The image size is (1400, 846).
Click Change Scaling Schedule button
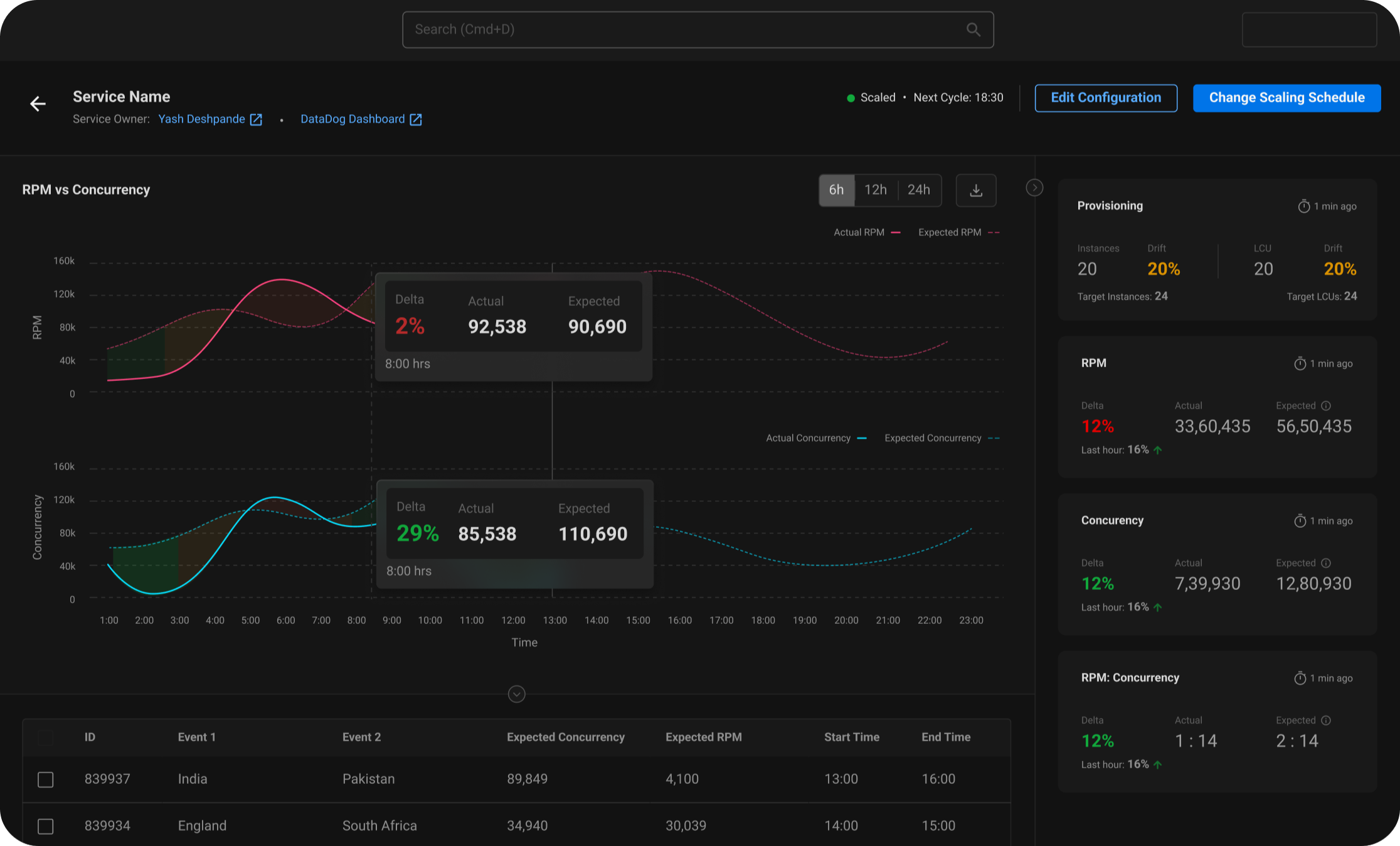[1286, 98]
